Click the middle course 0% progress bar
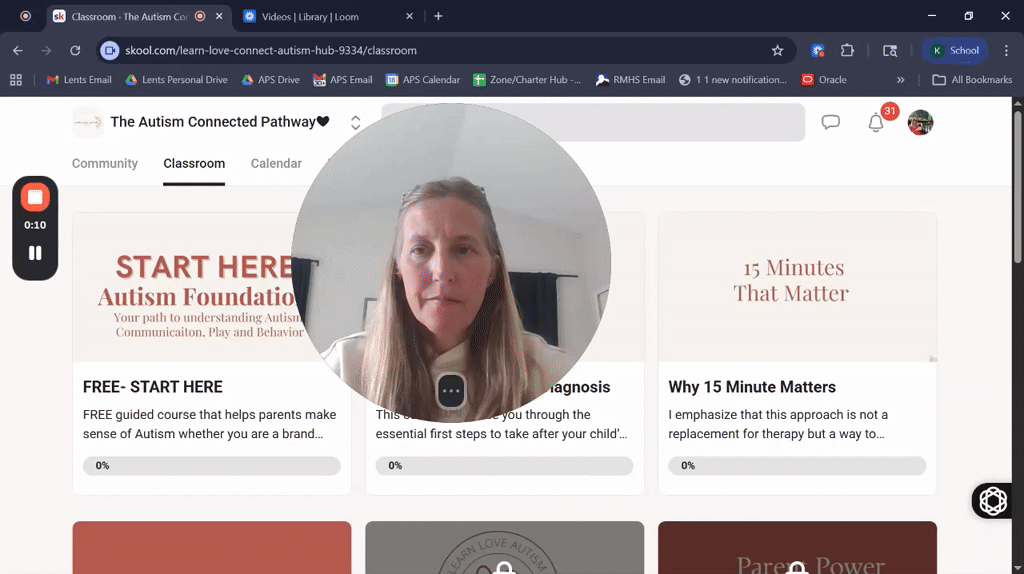This screenshot has height=574, width=1024. click(504, 466)
